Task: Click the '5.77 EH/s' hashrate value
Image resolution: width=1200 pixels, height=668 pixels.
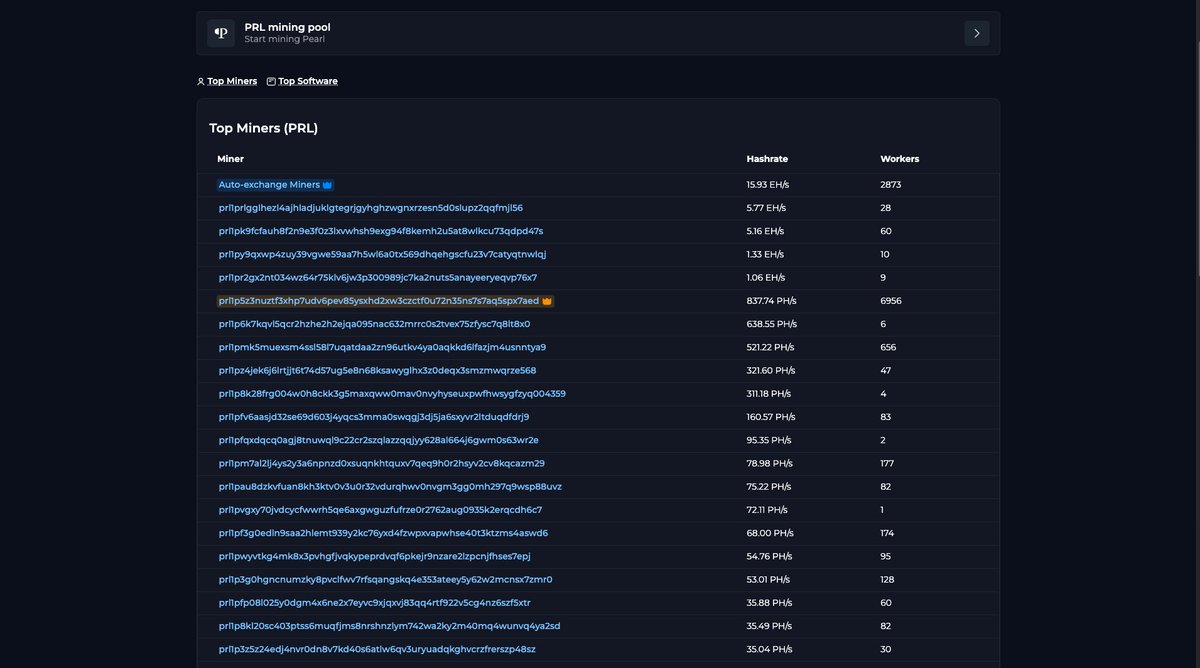Action: point(766,208)
